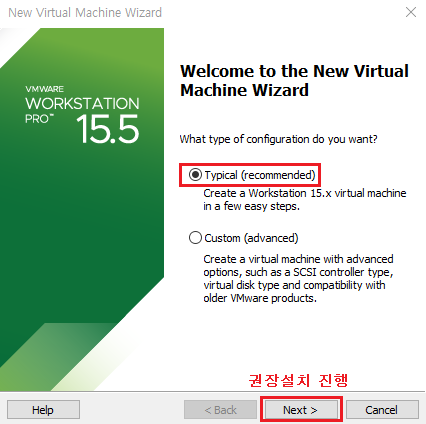The image size is (426, 424).
Task: Click the 'Create a Workstation 15.x virtual machine' description
Action: 305,200
